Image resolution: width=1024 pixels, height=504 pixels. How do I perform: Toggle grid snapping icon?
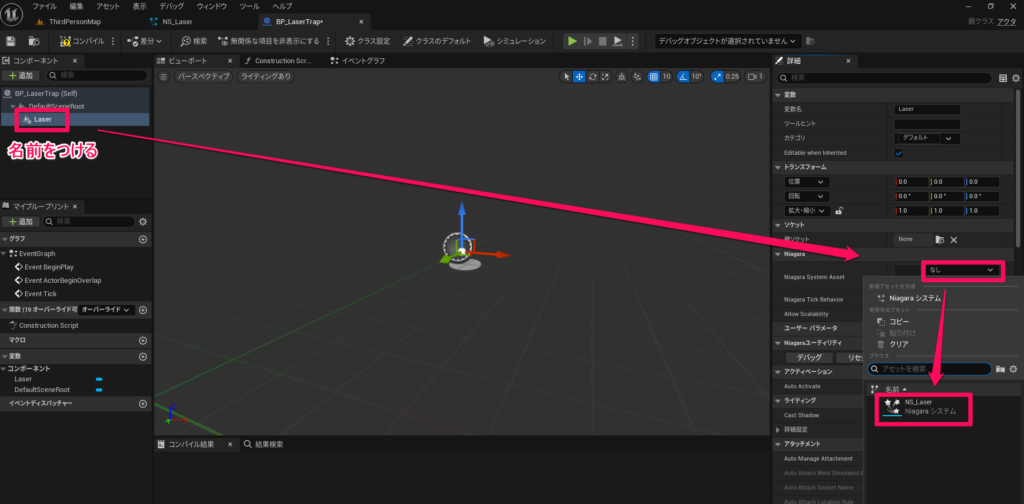click(x=653, y=76)
